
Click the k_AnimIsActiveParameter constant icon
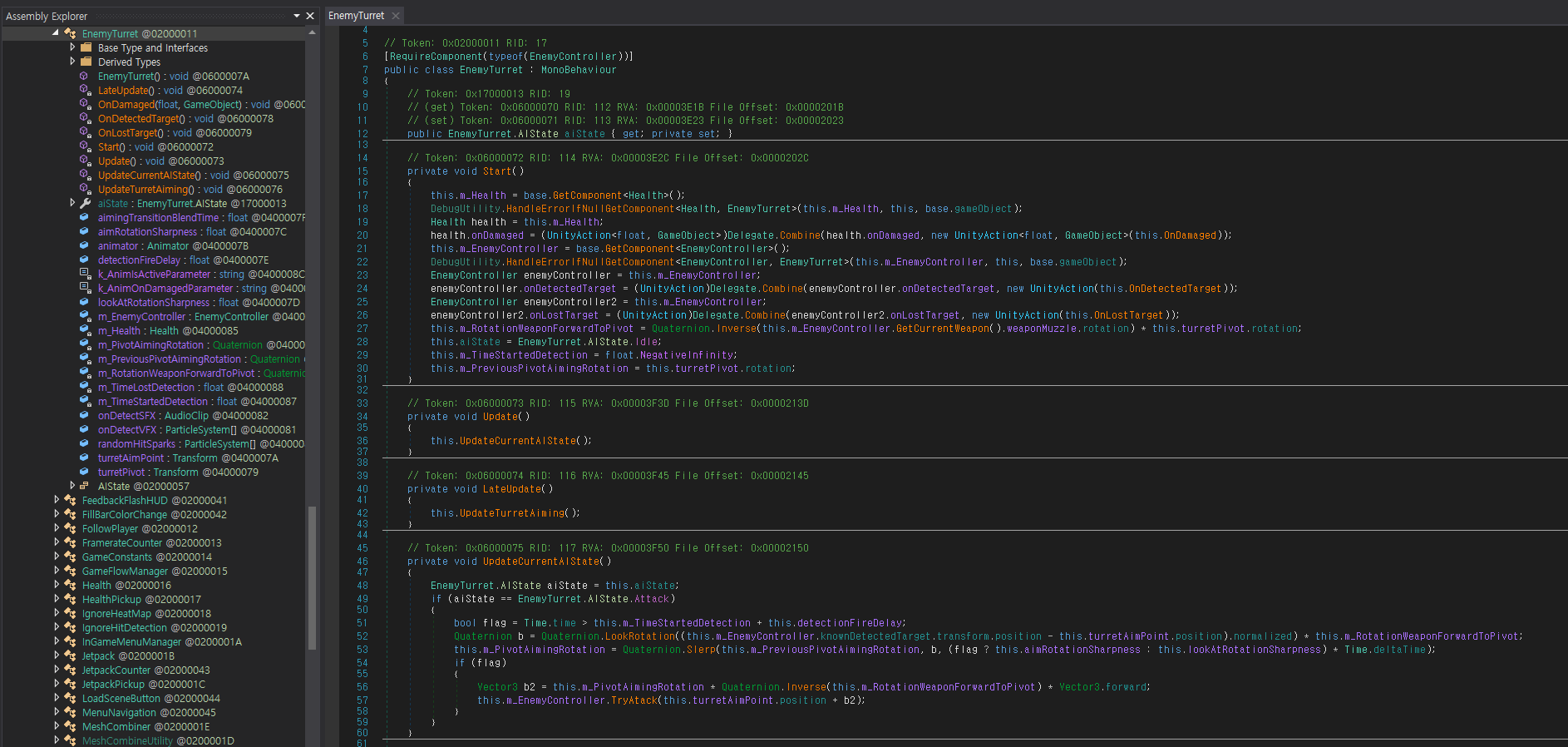84,274
